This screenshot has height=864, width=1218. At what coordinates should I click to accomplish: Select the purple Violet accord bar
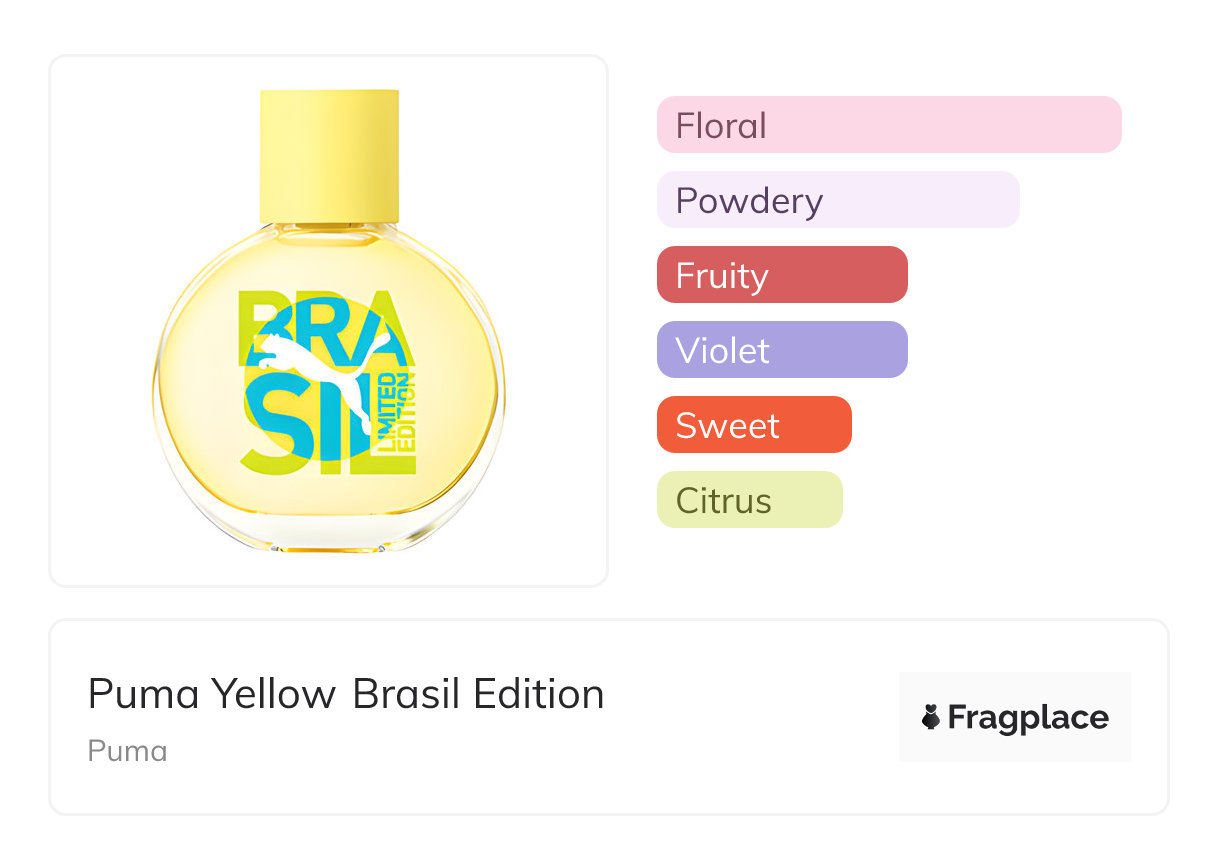click(782, 350)
